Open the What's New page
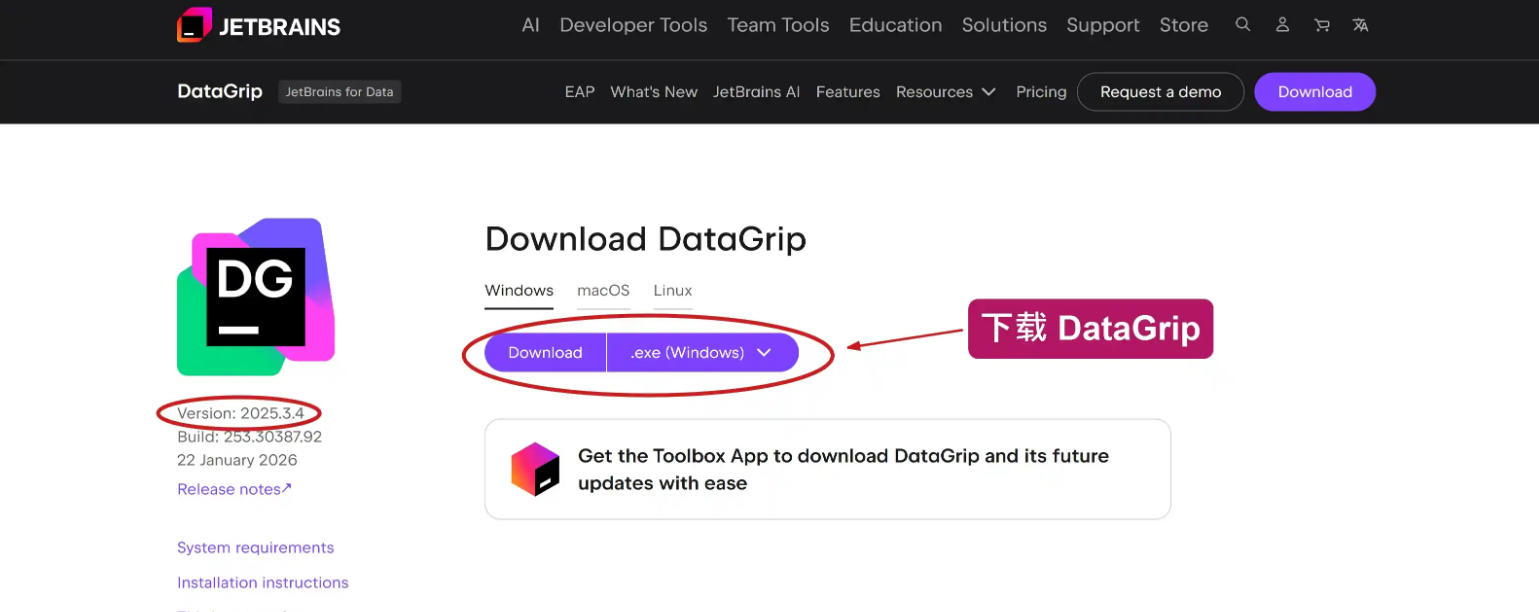The image size is (1539, 612). (654, 91)
